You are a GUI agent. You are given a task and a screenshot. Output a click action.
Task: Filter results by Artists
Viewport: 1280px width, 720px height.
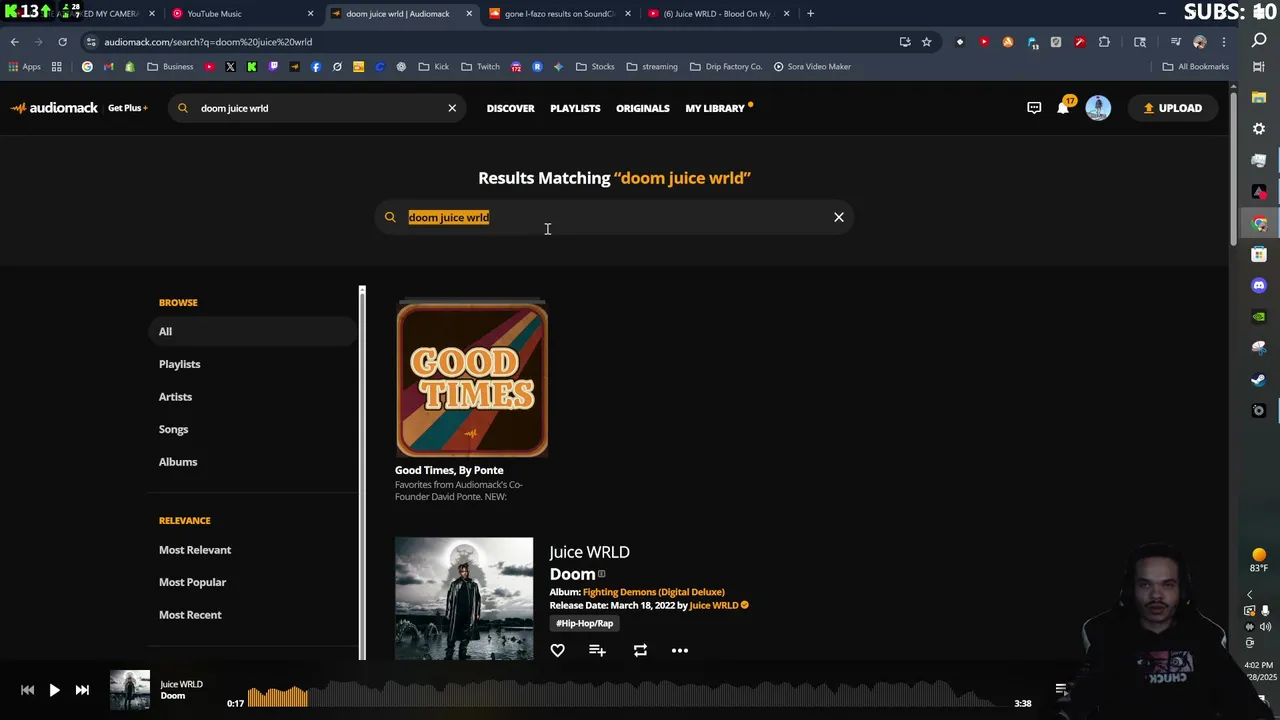(175, 397)
